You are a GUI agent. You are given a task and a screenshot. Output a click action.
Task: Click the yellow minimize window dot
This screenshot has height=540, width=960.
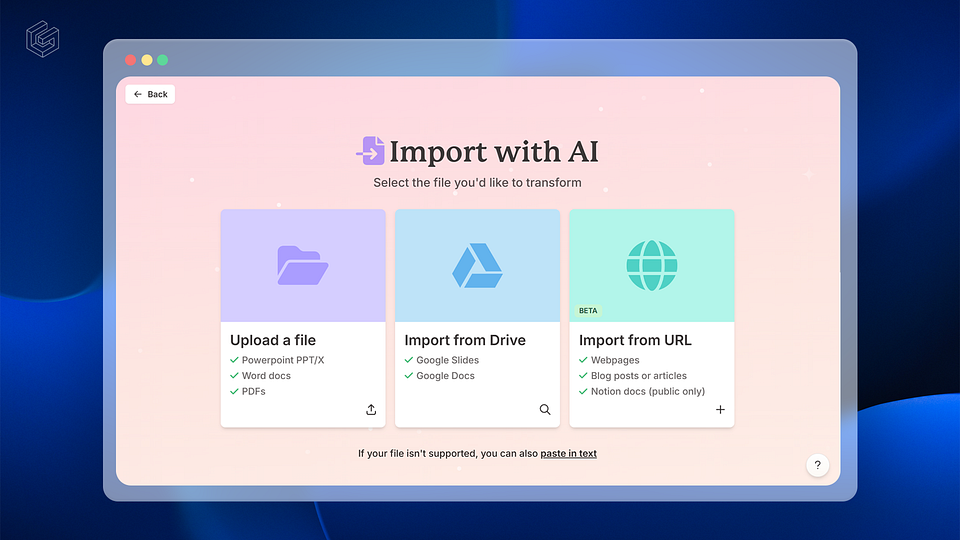tap(147, 60)
